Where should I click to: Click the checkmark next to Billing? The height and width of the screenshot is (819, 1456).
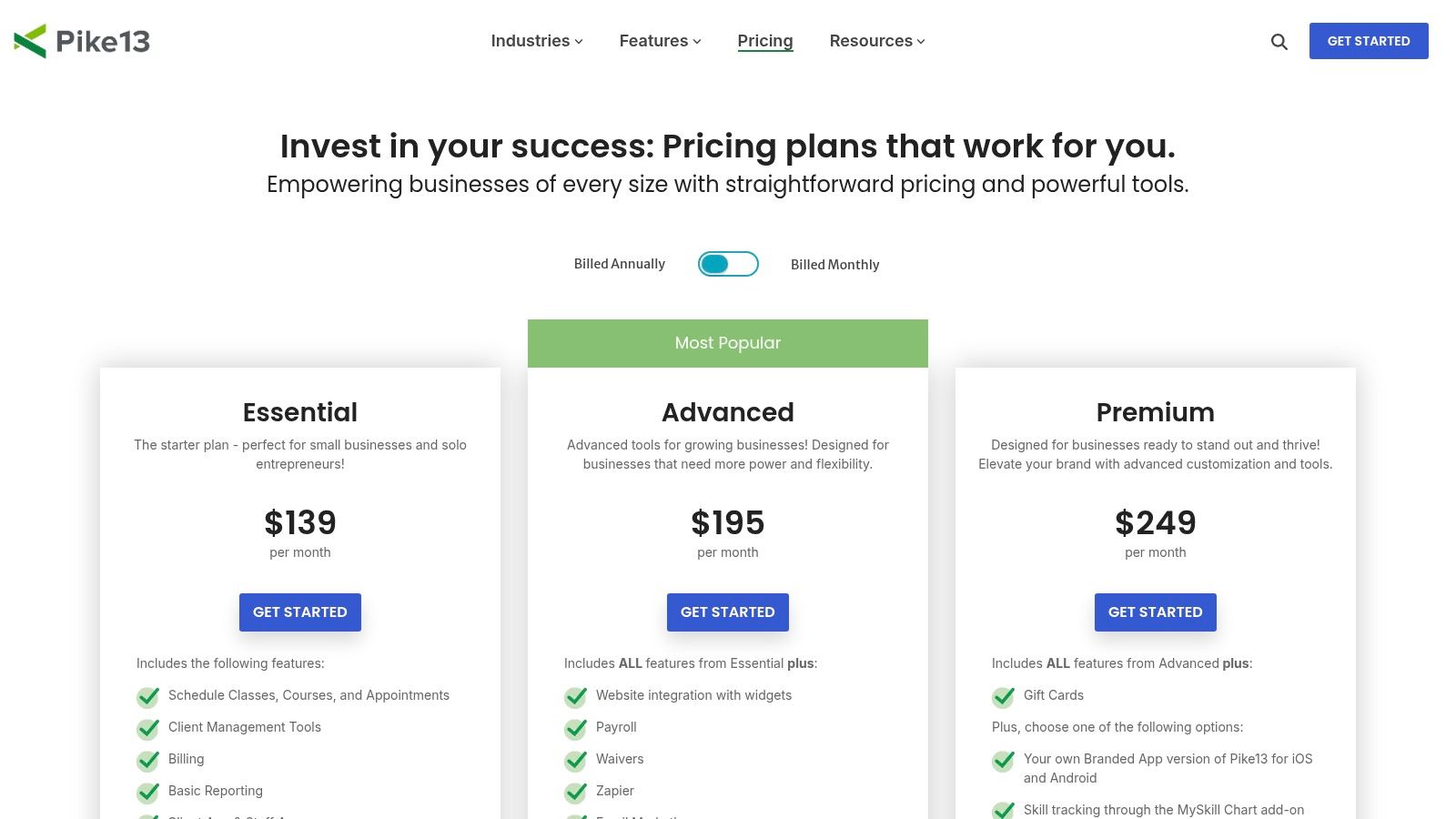point(147,761)
